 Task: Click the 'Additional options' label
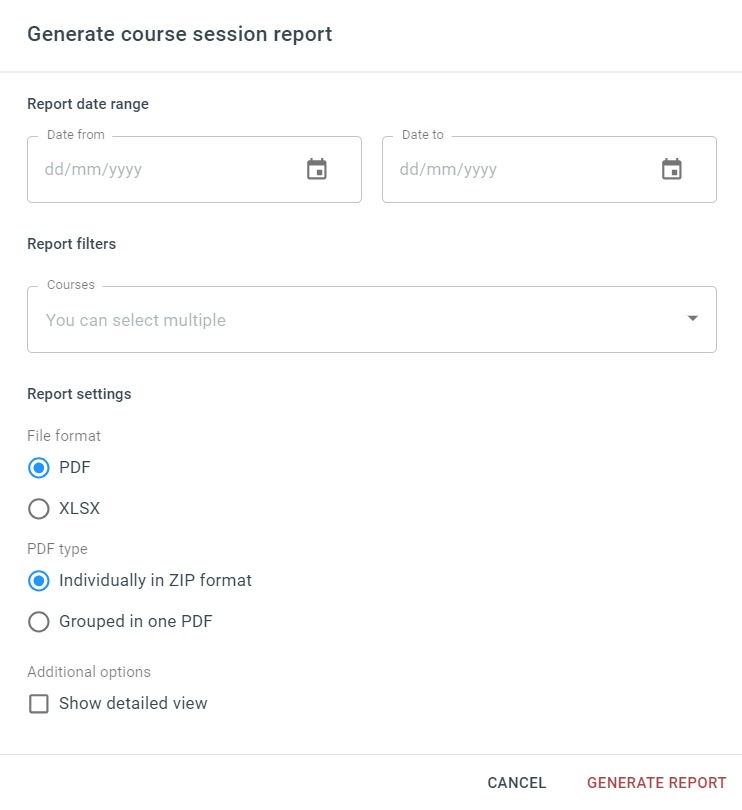tap(89, 672)
